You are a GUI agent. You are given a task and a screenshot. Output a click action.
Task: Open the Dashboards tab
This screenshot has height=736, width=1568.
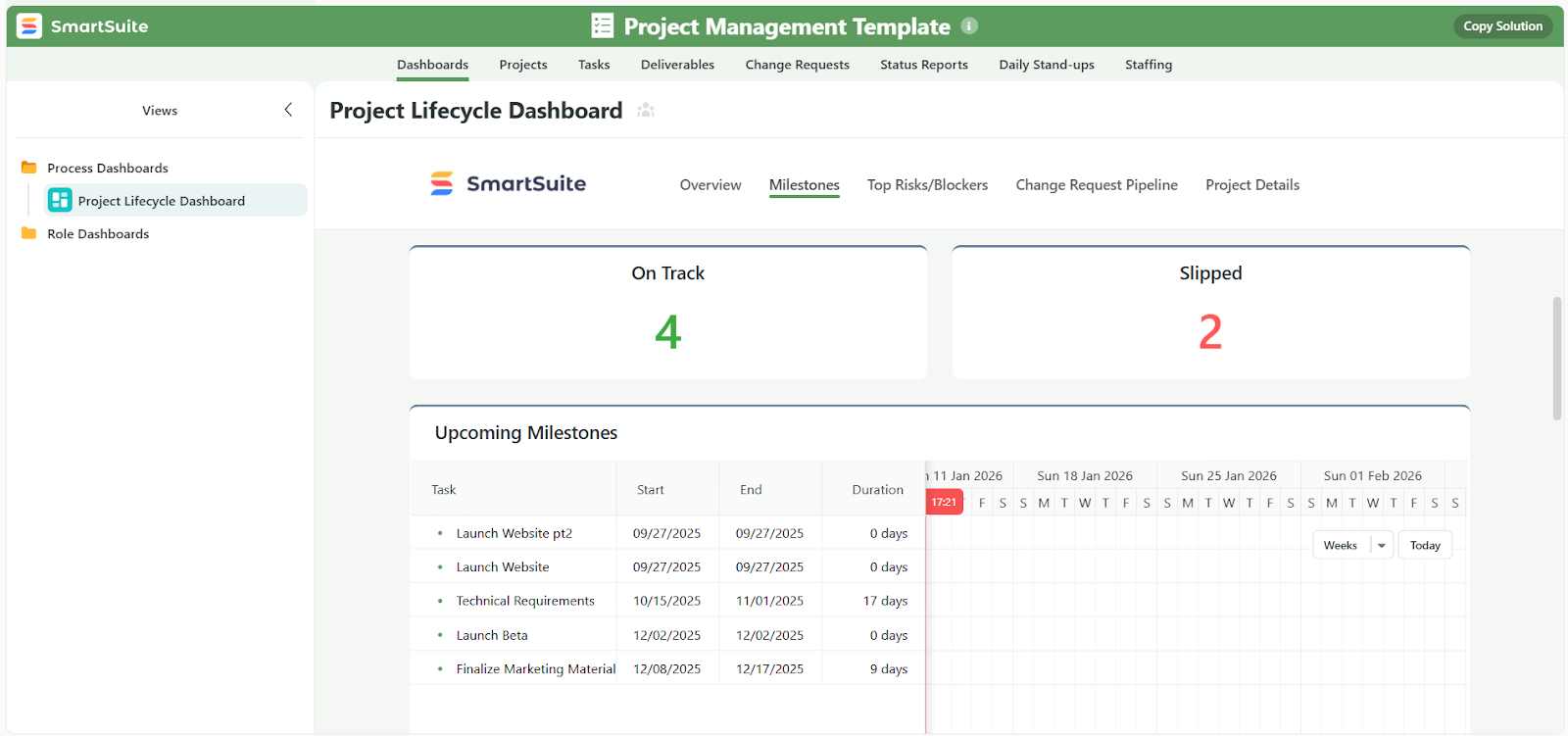(x=432, y=65)
